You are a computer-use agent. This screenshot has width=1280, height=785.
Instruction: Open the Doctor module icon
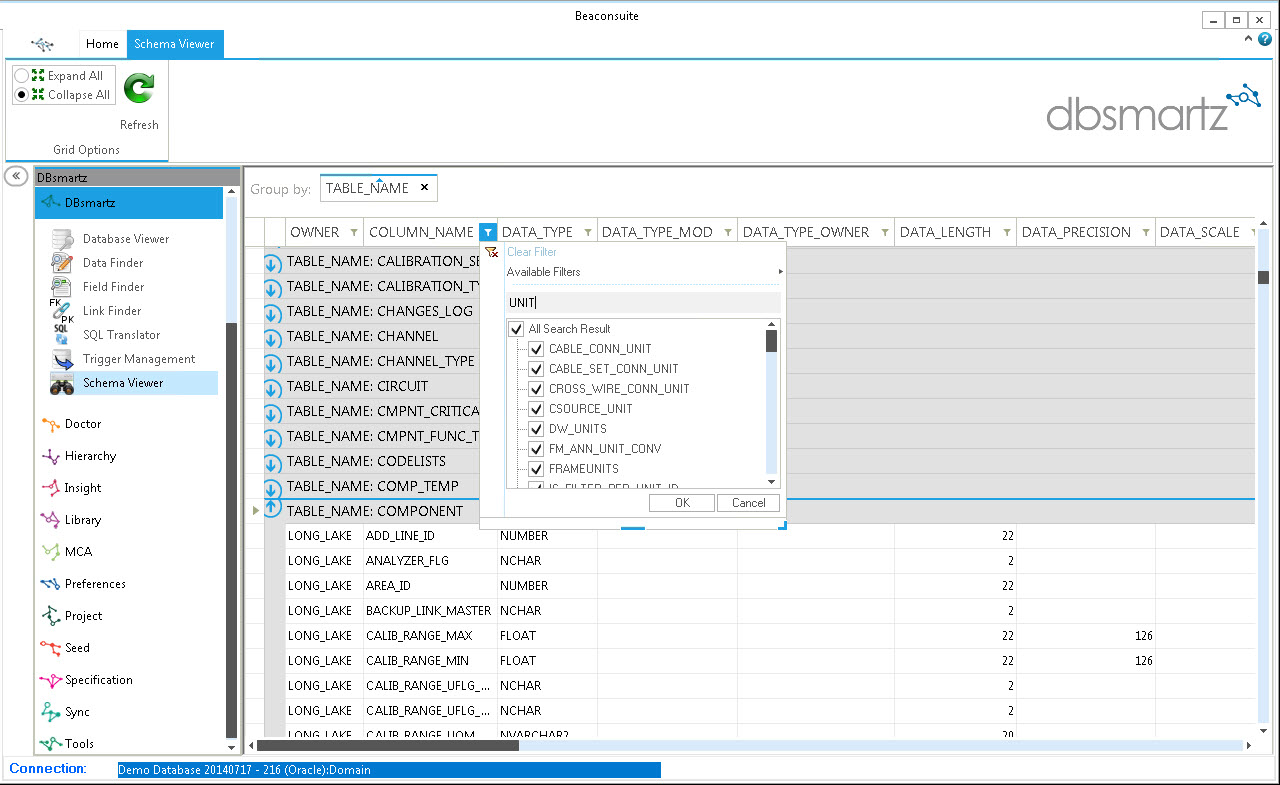(50, 424)
